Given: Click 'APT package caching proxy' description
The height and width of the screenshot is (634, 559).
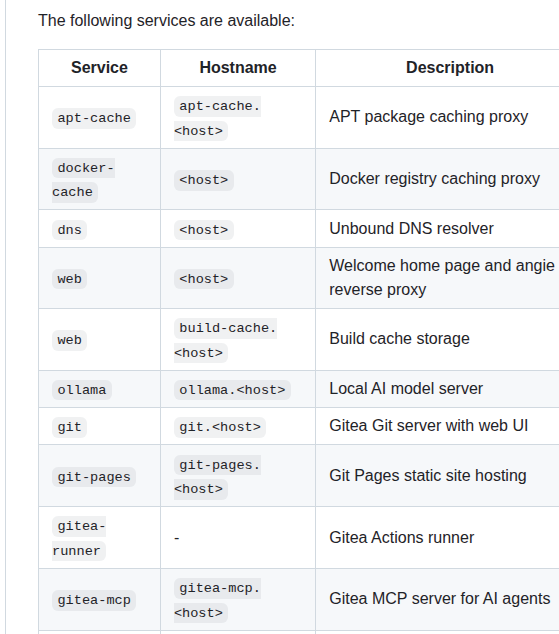Looking at the screenshot, I should click(x=428, y=117).
